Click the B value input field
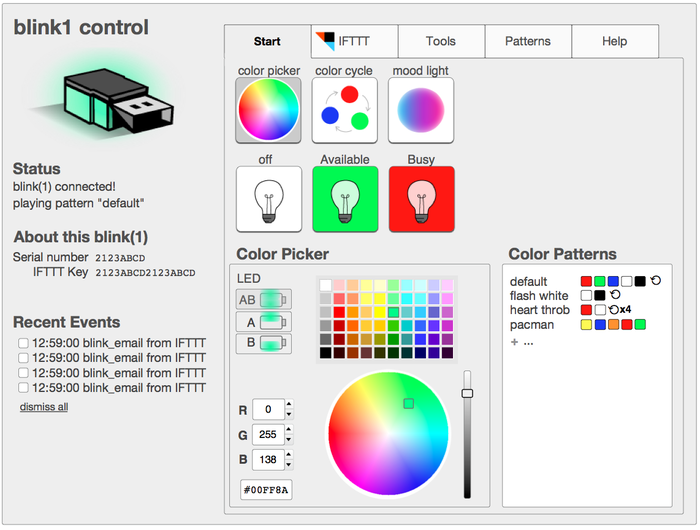The width and height of the screenshot is (700, 530). click(x=268, y=459)
